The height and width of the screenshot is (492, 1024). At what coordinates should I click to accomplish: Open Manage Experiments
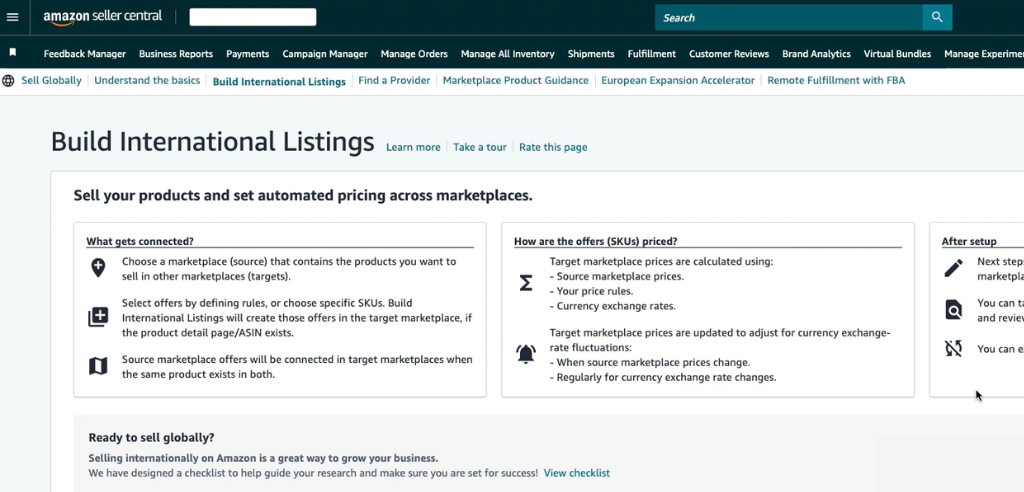984,54
